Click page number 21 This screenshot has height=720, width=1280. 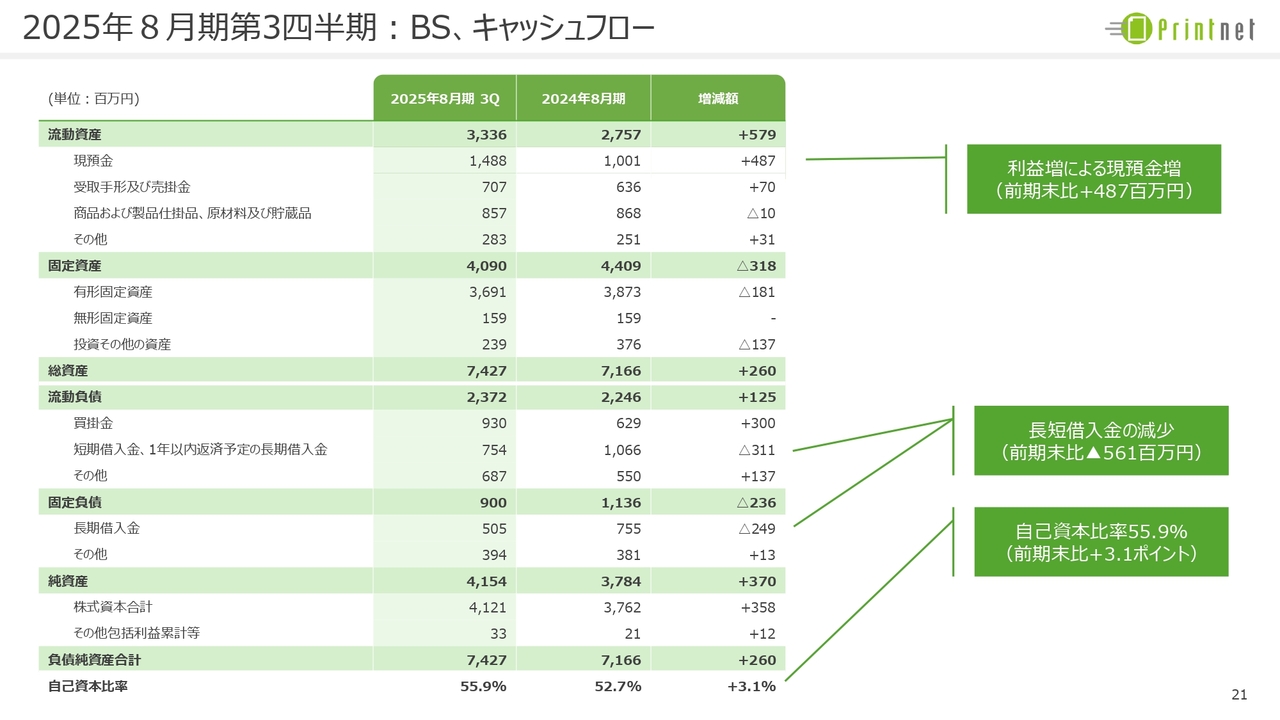pyautogui.click(x=1240, y=696)
